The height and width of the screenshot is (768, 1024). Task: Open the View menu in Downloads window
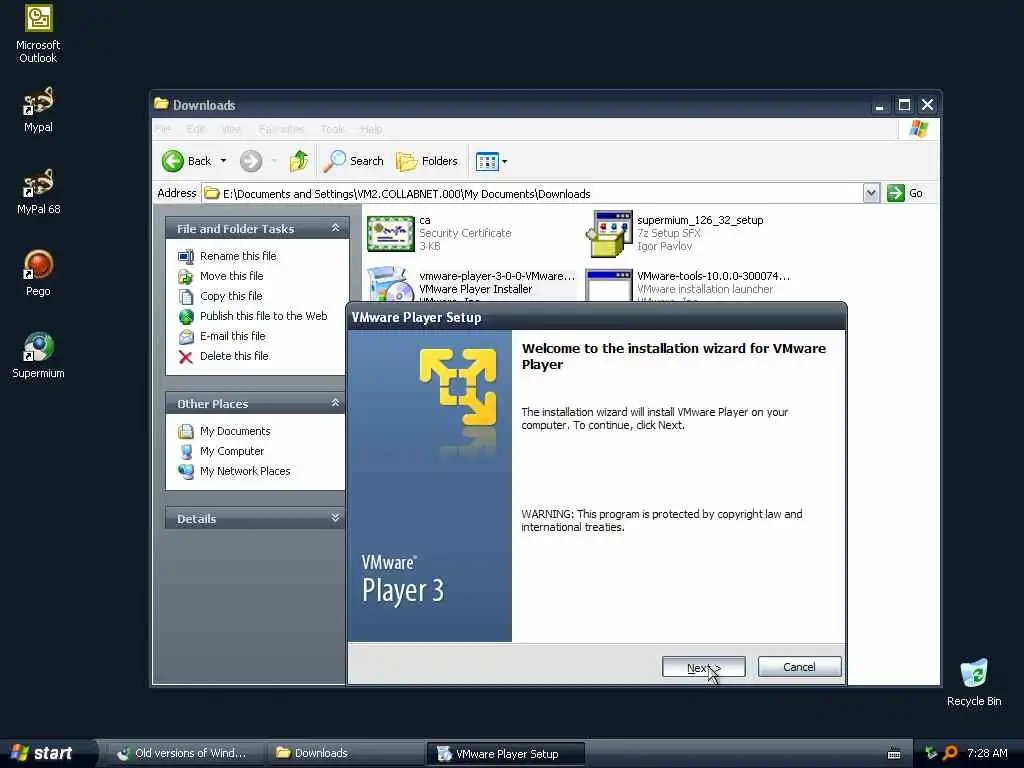231,129
